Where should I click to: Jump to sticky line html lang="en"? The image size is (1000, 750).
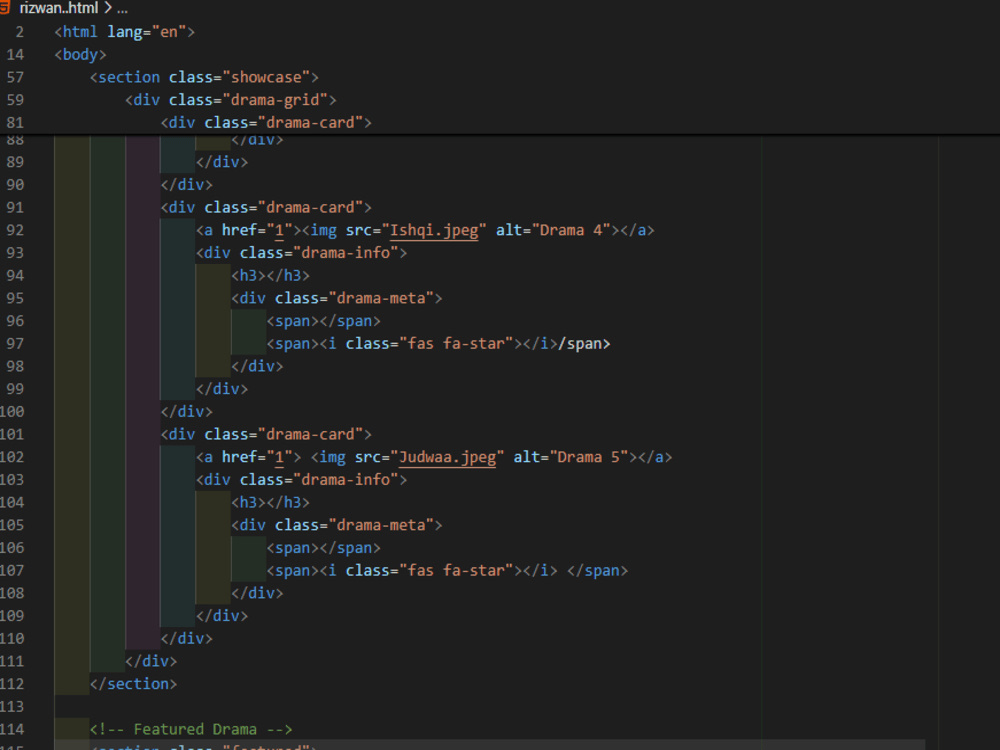(124, 32)
